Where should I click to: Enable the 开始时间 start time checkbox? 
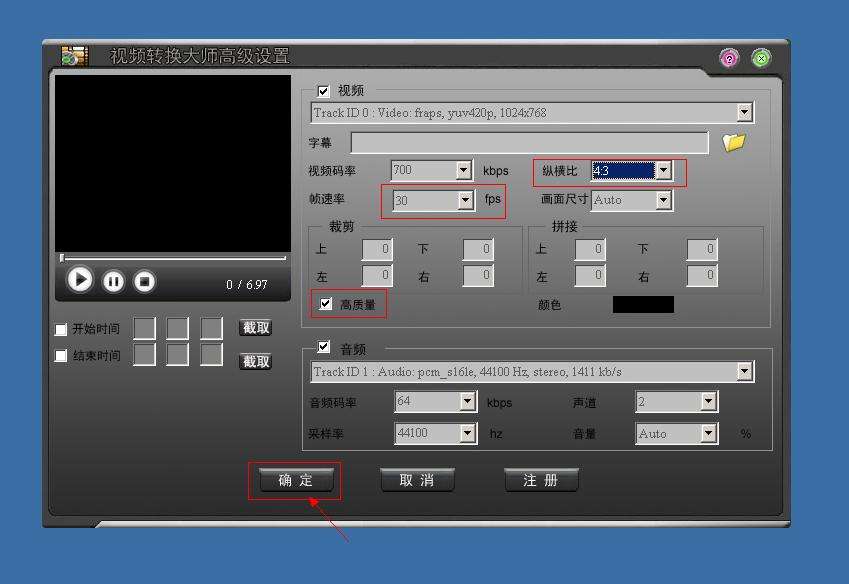pyautogui.click(x=62, y=329)
